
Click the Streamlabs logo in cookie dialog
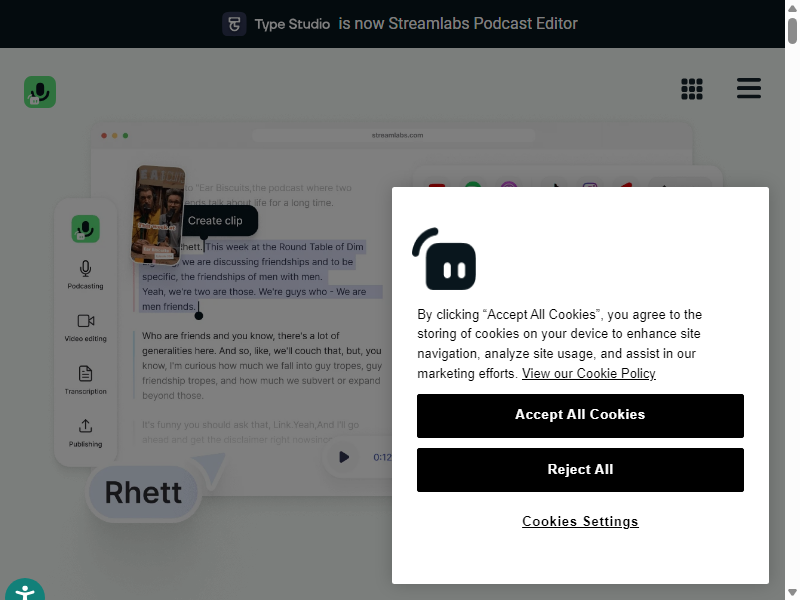click(444, 259)
